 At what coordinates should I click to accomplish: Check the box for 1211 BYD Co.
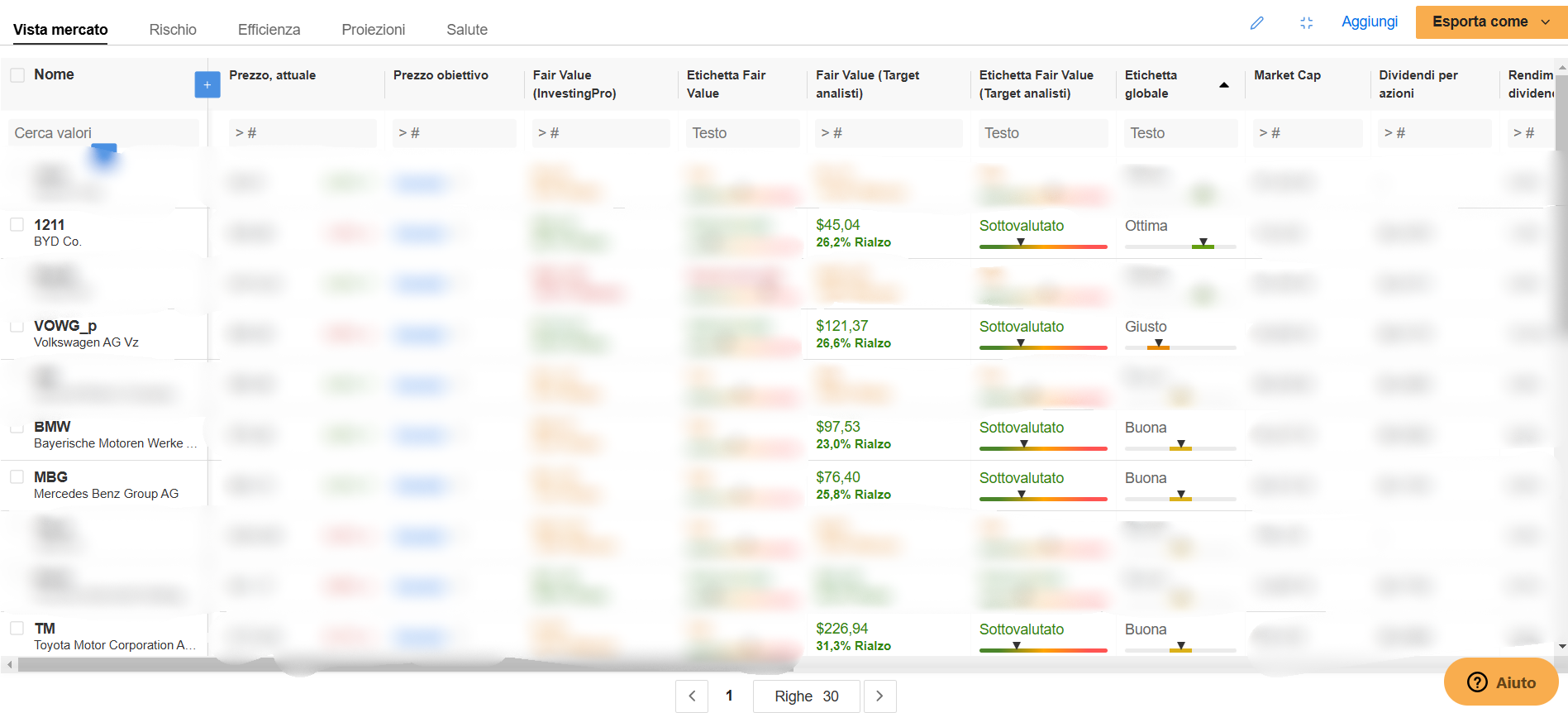click(17, 224)
